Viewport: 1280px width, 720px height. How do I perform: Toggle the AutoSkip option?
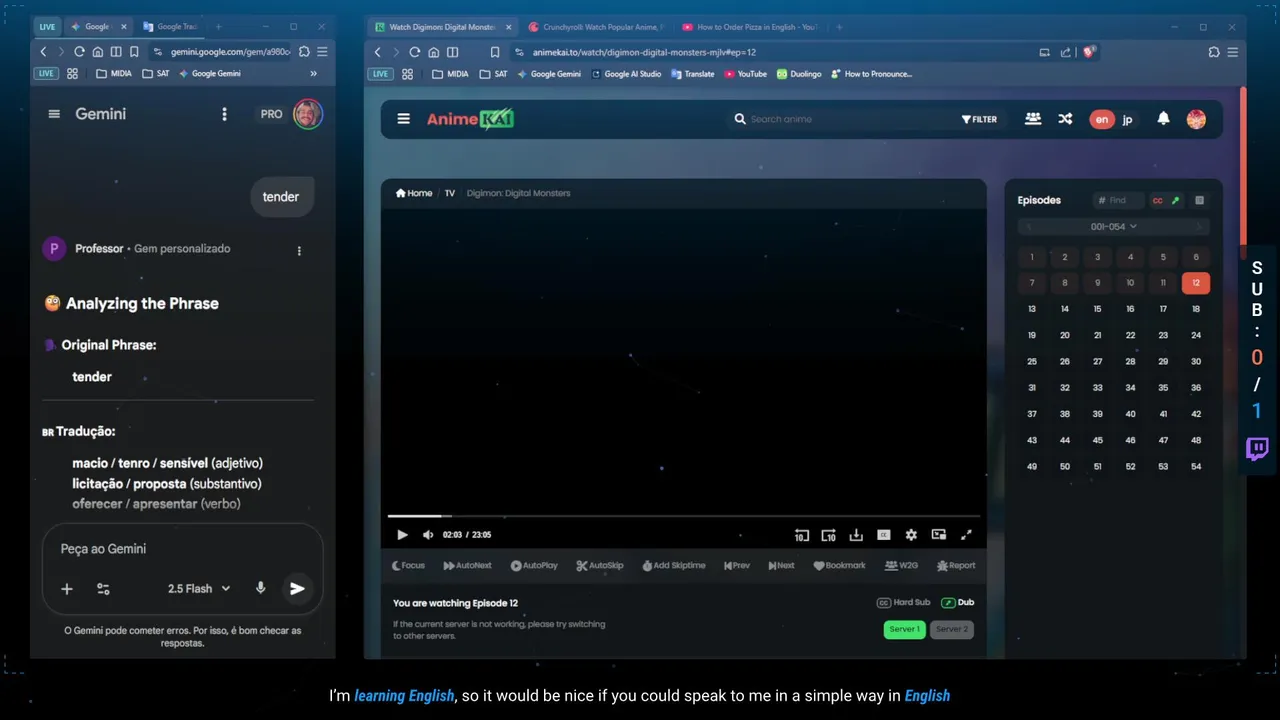click(600, 566)
